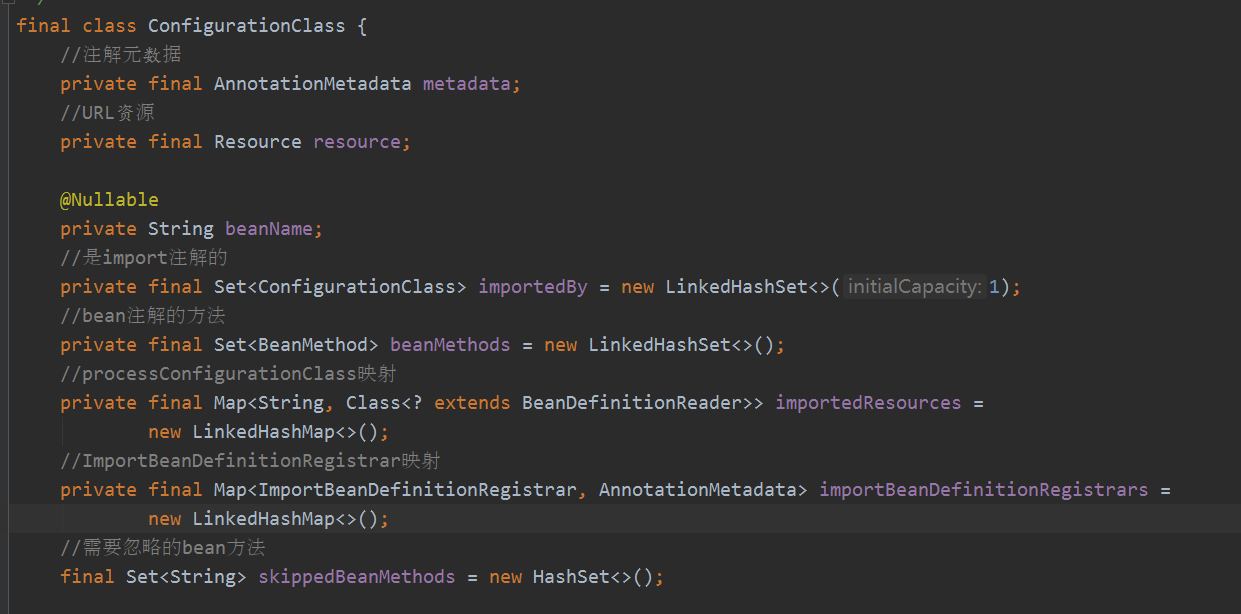Click the initialCapacity parameter hint
1241x614 pixels.
913,286
